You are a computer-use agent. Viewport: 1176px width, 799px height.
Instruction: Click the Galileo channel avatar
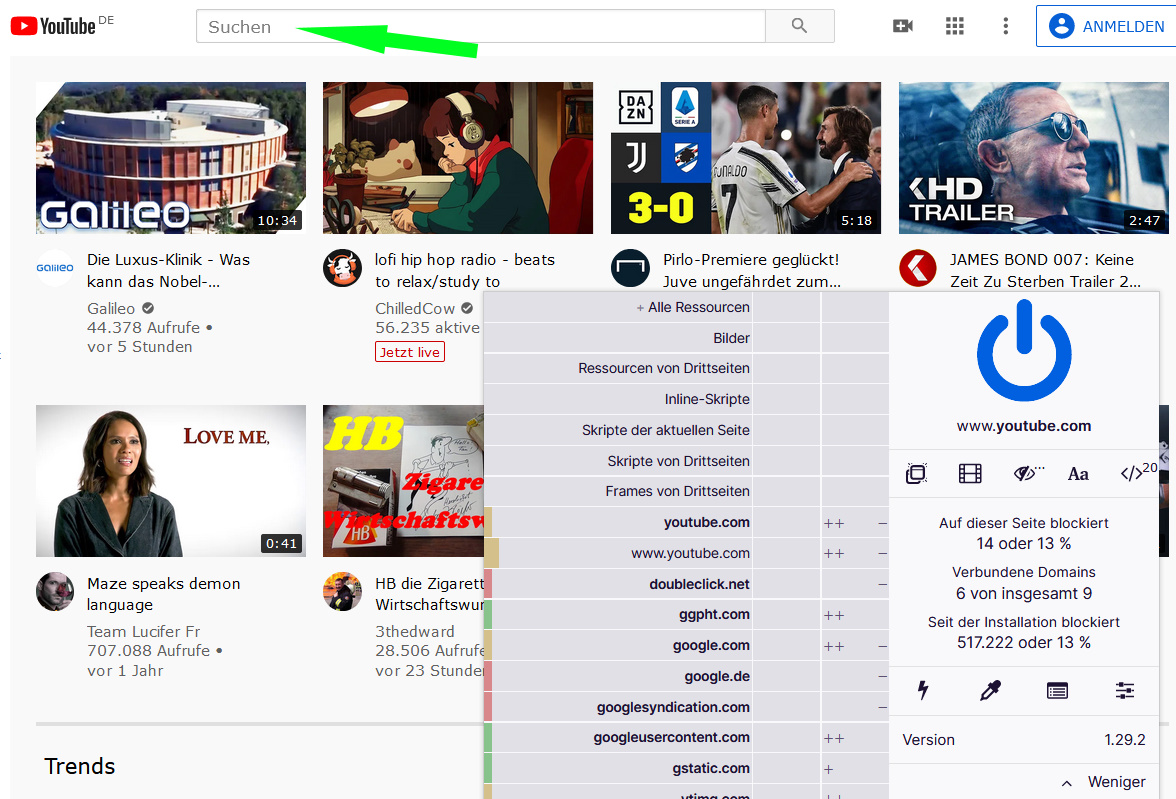(x=55, y=268)
